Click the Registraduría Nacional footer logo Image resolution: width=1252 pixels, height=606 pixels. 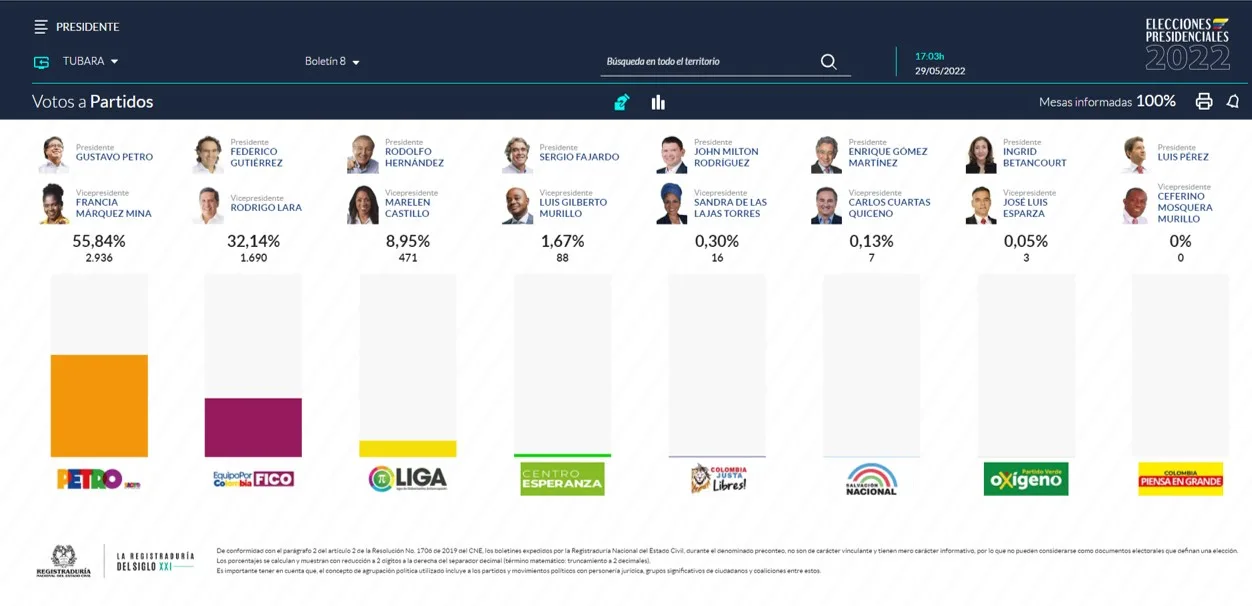point(63,560)
